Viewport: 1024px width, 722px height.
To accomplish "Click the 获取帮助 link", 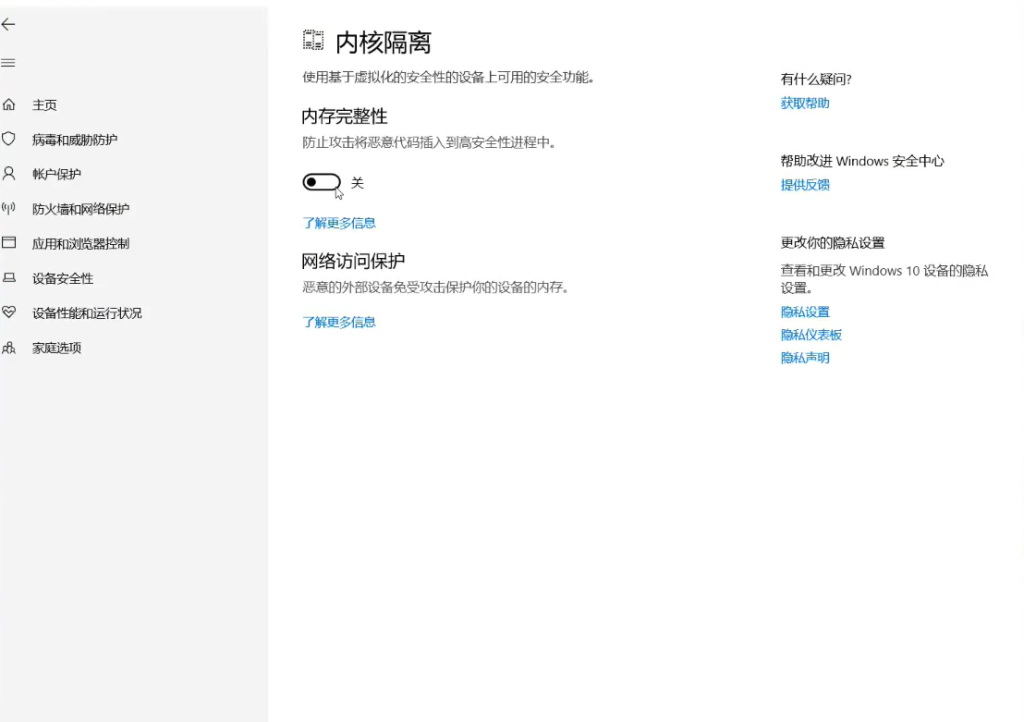I will pos(805,103).
